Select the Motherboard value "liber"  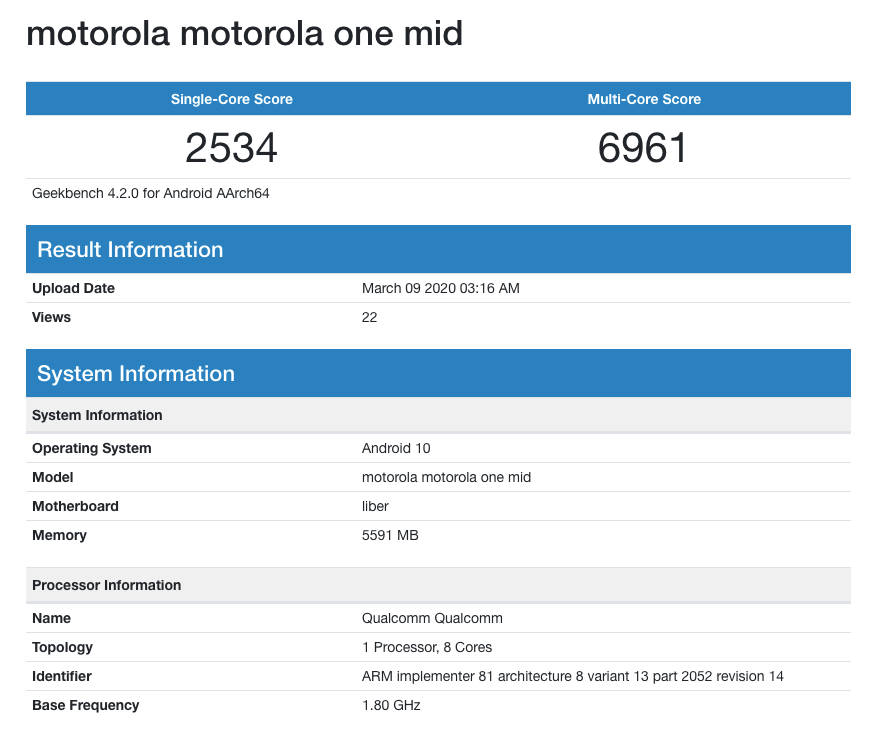[375, 506]
